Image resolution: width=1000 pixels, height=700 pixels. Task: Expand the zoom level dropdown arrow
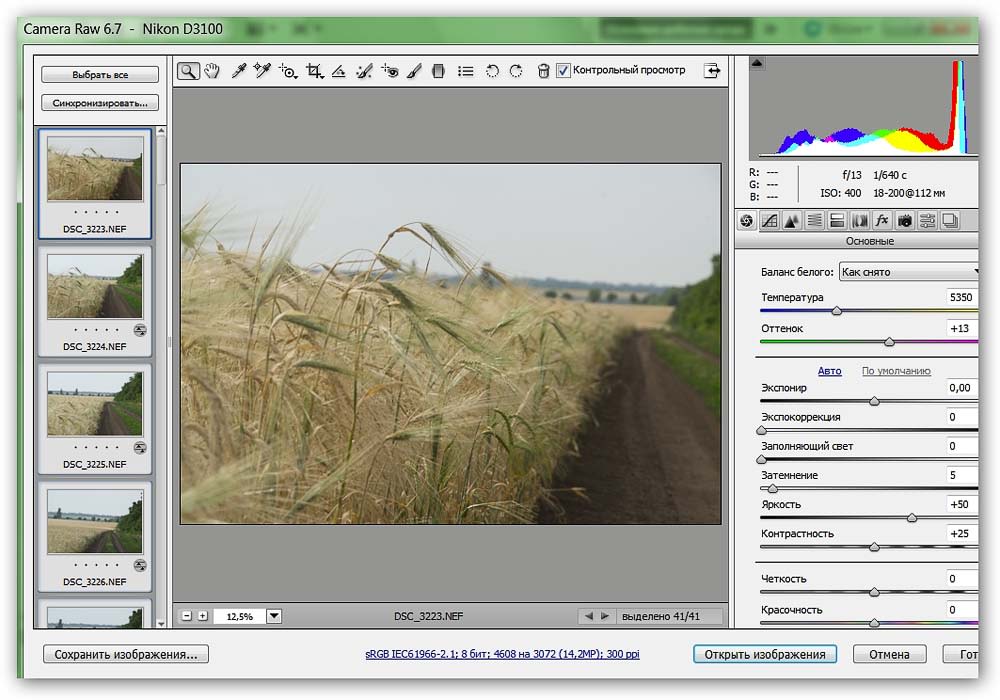(x=274, y=617)
